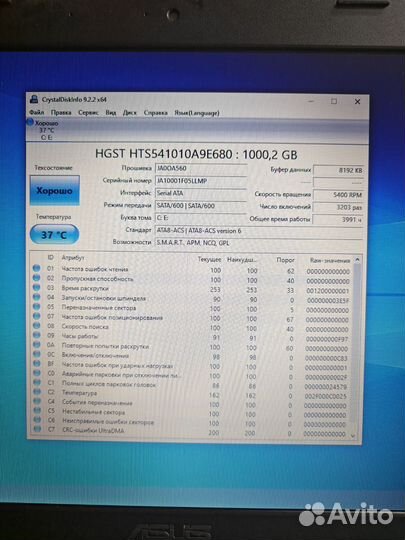Click the status icon for attribute C5
405x540 pixels.
point(37,411)
